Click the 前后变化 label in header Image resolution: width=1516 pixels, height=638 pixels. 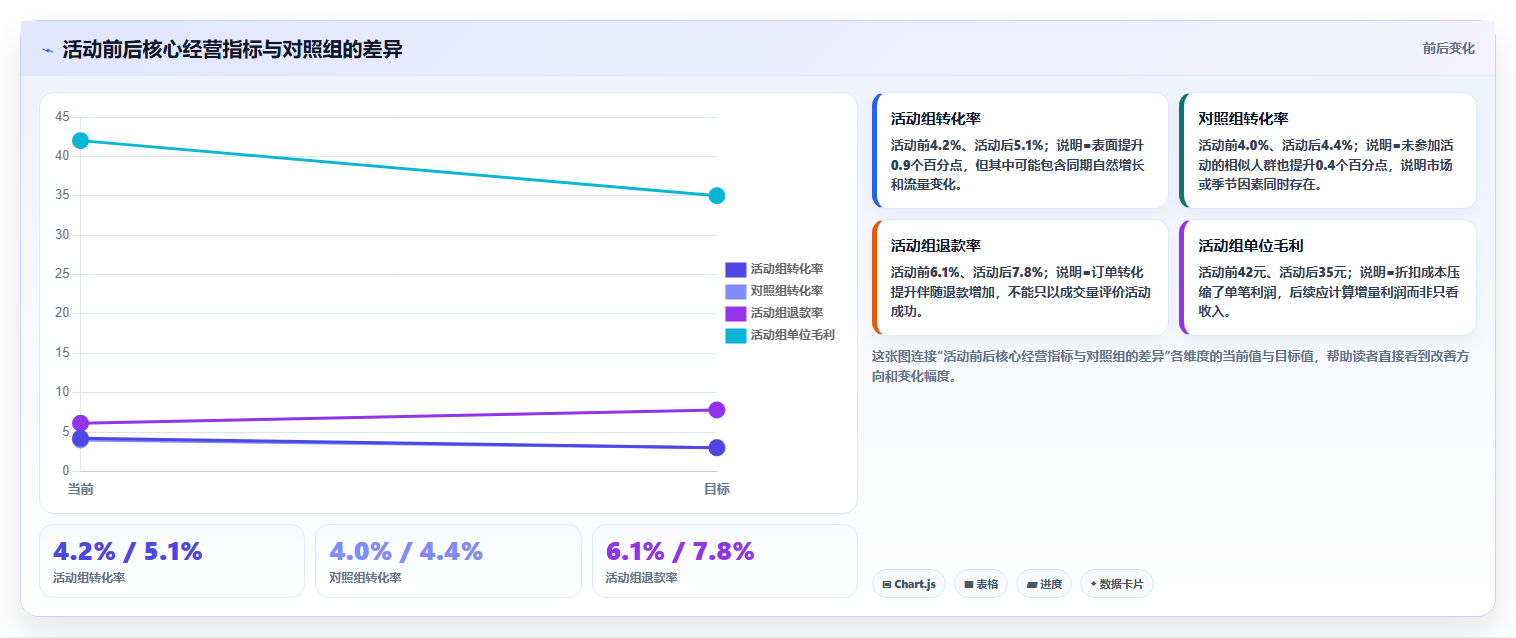1448,48
